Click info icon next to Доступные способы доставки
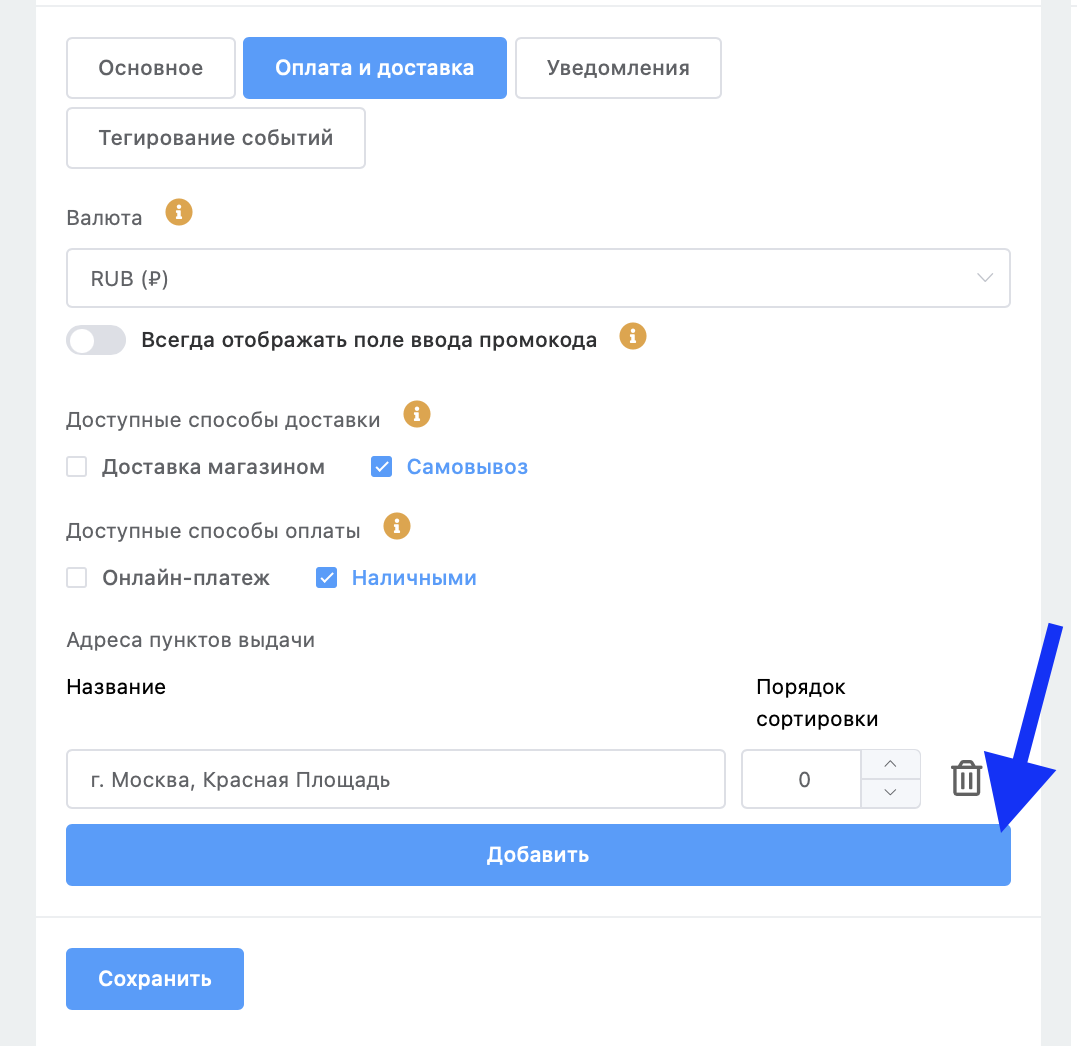This screenshot has width=1077, height=1046. tap(416, 414)
